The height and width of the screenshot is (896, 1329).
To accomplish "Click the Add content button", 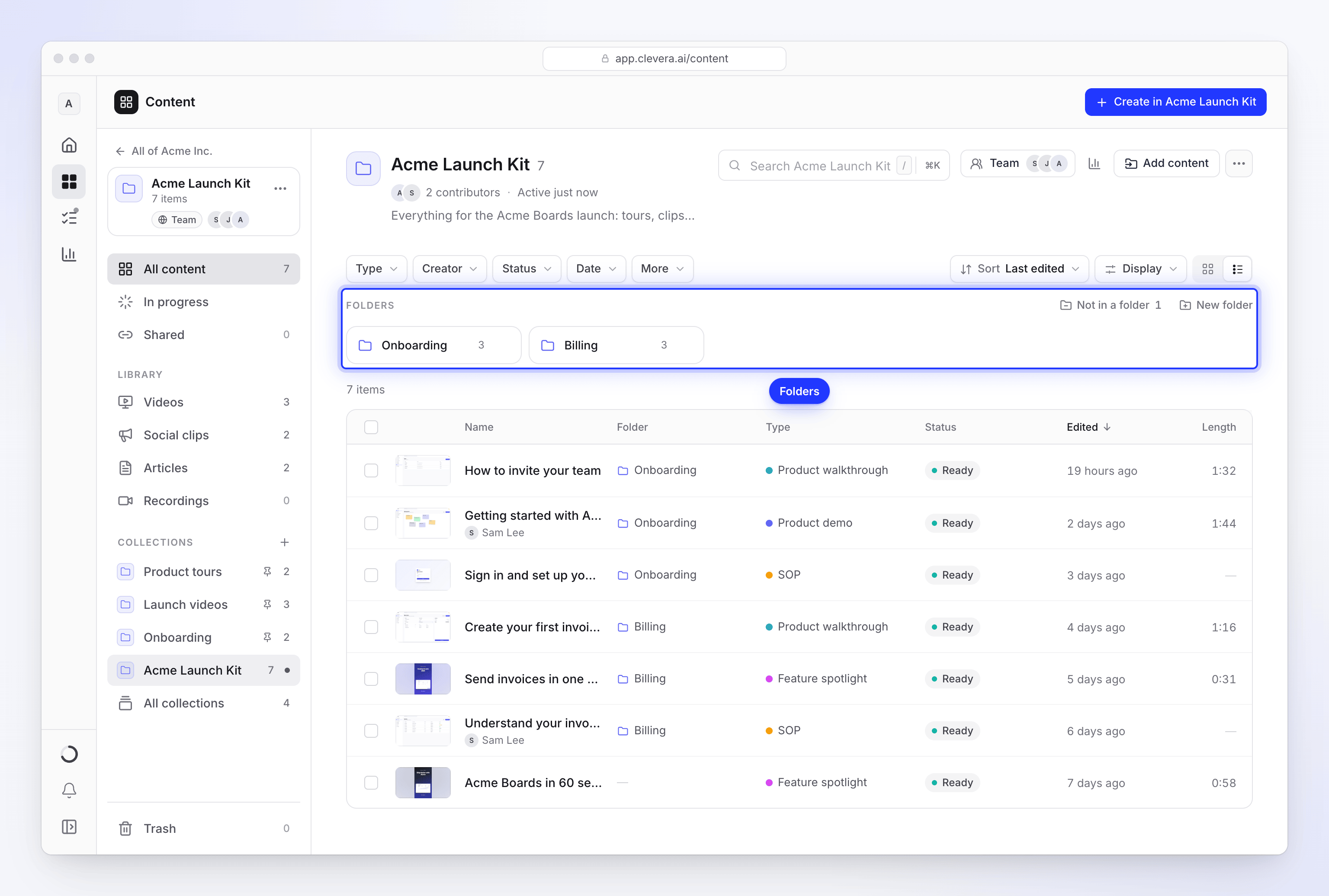I will [x=1166, y=163].
